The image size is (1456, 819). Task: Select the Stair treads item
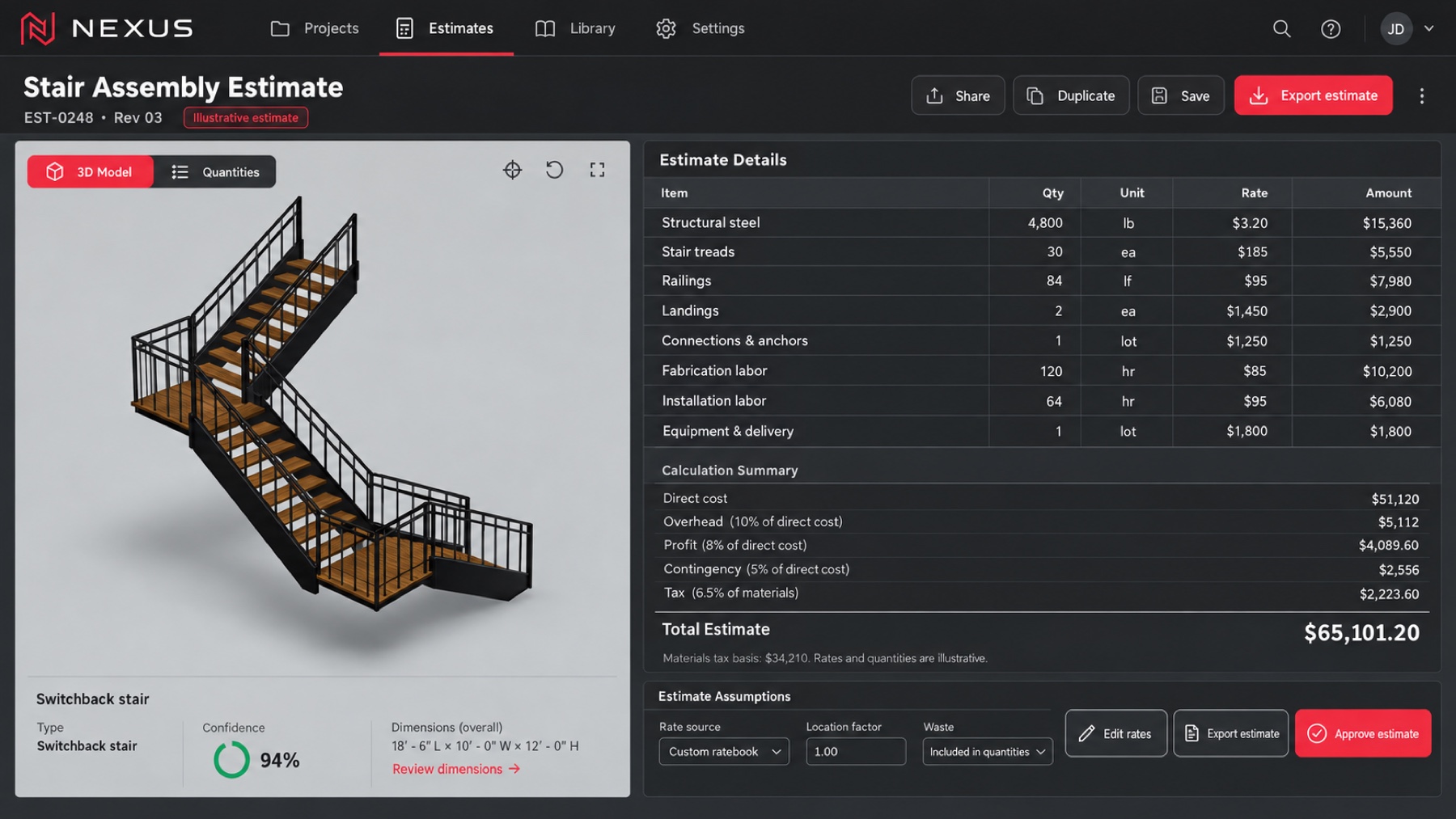(x=698, y=251)
